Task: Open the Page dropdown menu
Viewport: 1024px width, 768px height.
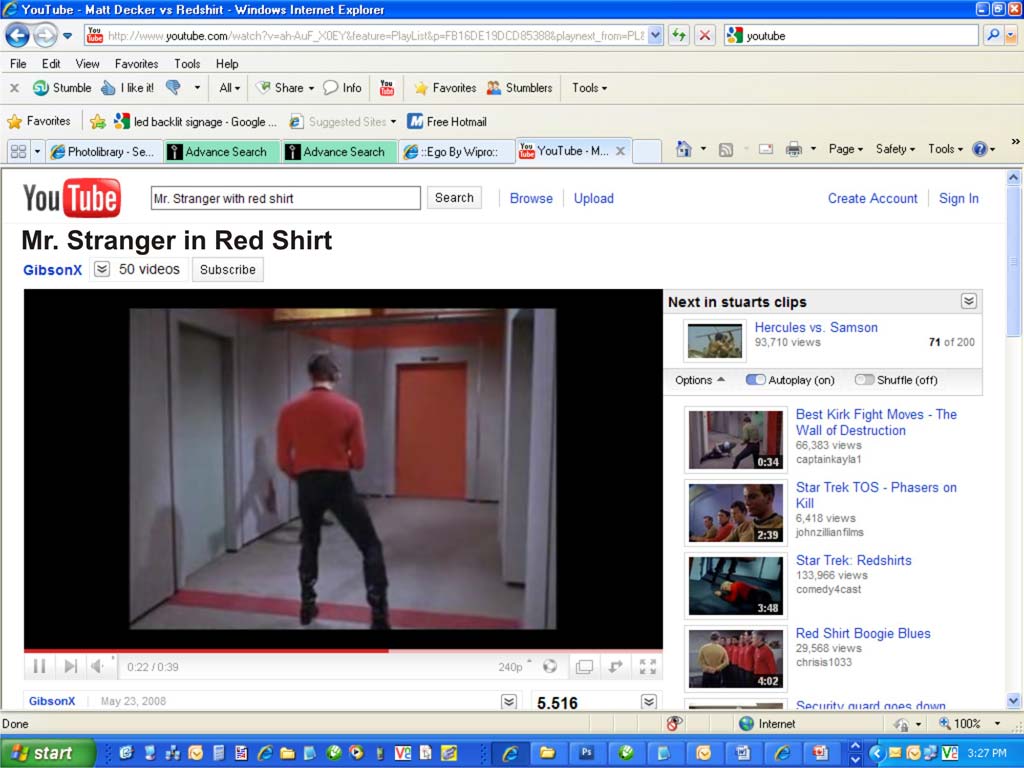Action: [846, 150]
